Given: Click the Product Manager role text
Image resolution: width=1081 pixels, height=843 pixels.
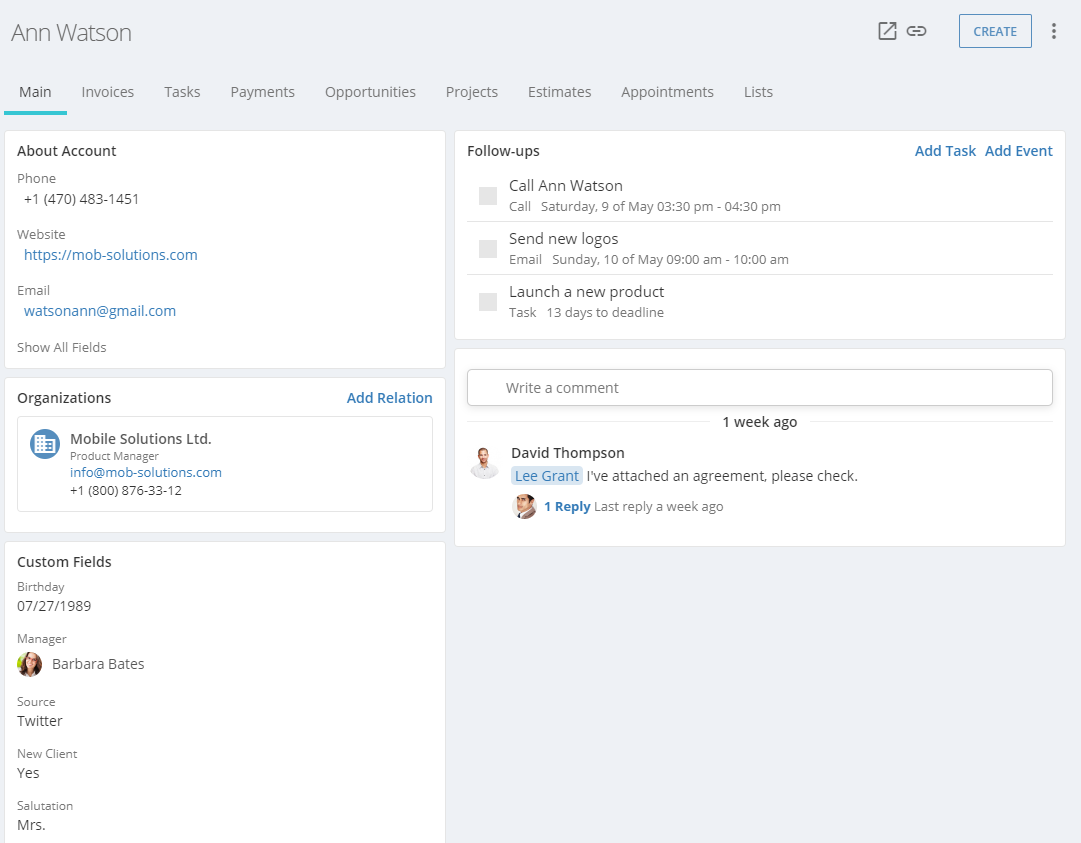Looking at the screenshot, I should 114,456.
